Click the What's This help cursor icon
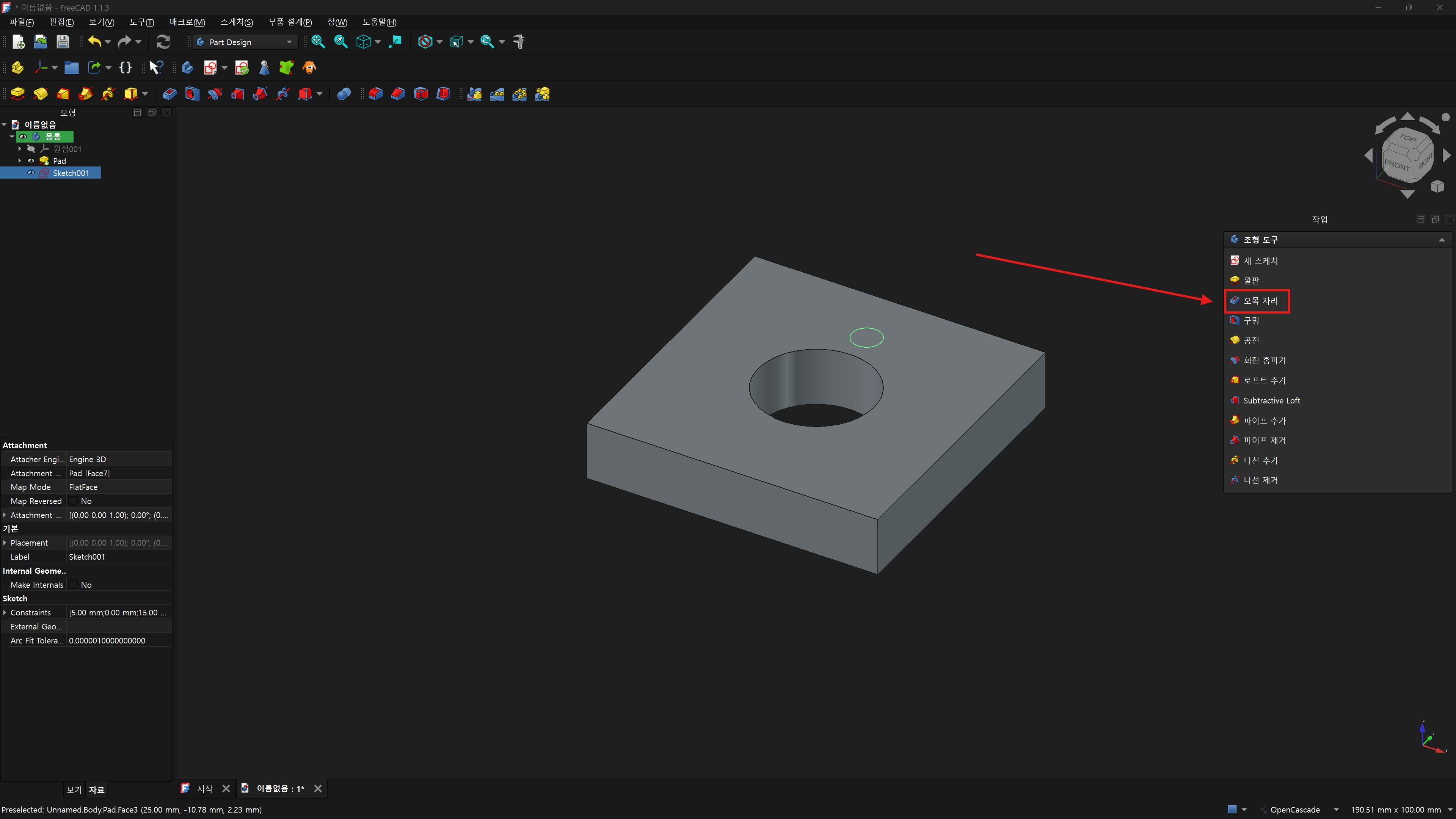 pos(156,68)
